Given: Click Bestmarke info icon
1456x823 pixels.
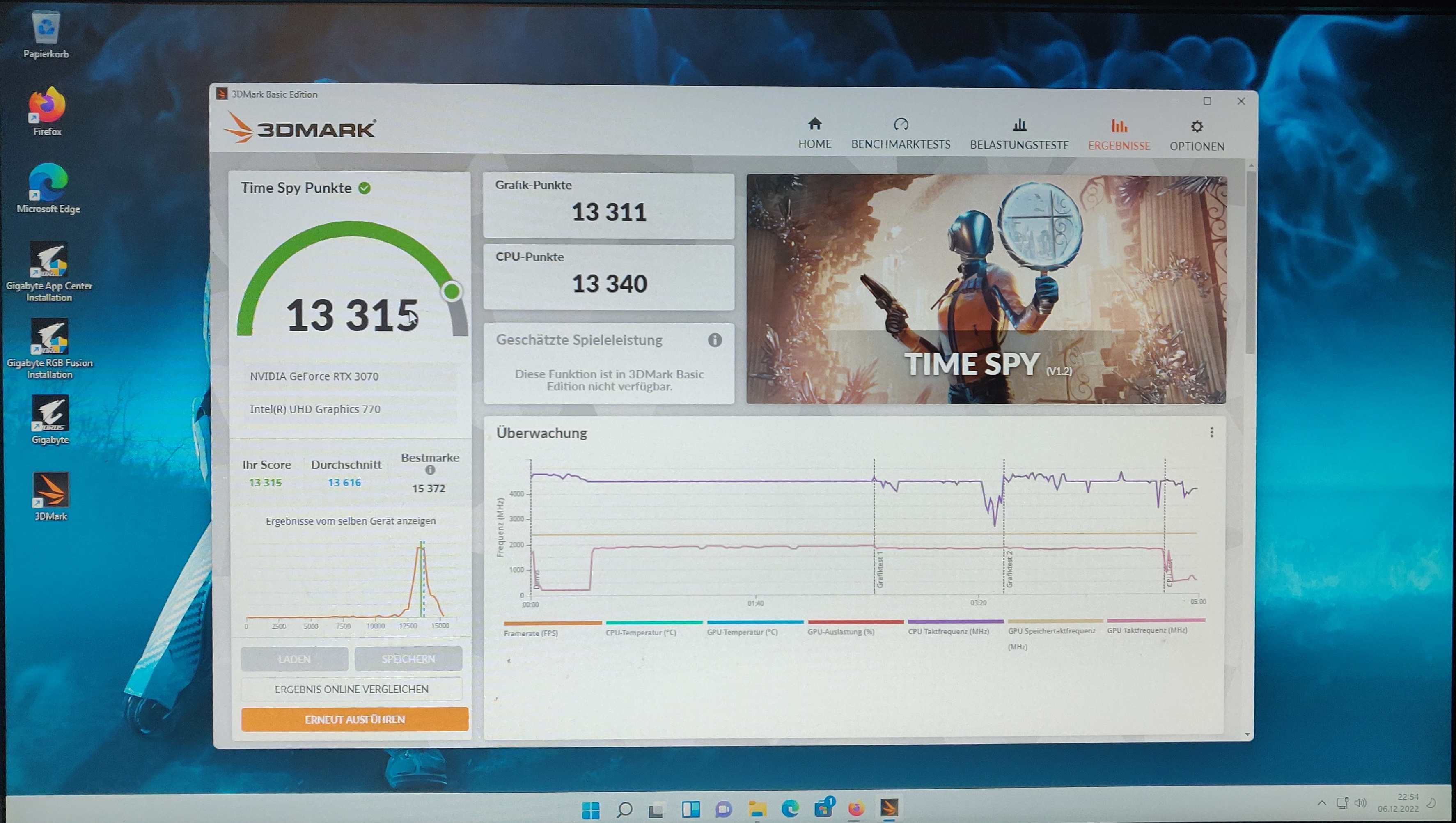Looking at the screenshot, I should tap(430, 470).
